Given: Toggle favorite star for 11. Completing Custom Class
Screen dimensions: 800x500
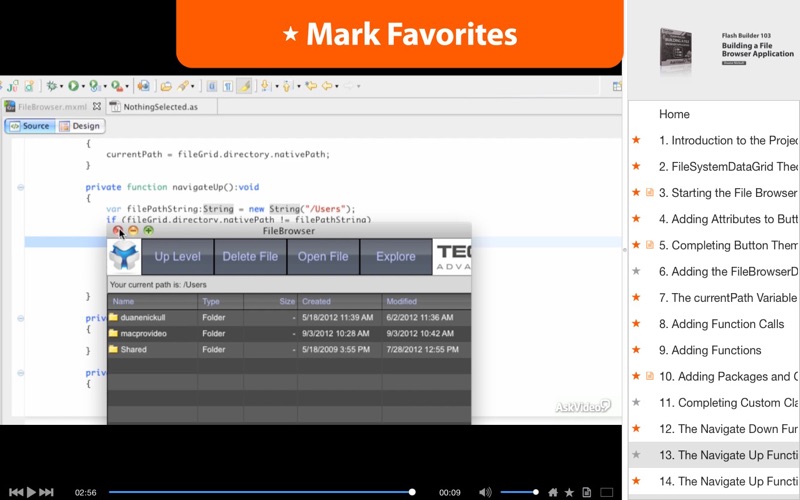Looking at the screenshot, I should pos(636,402).
